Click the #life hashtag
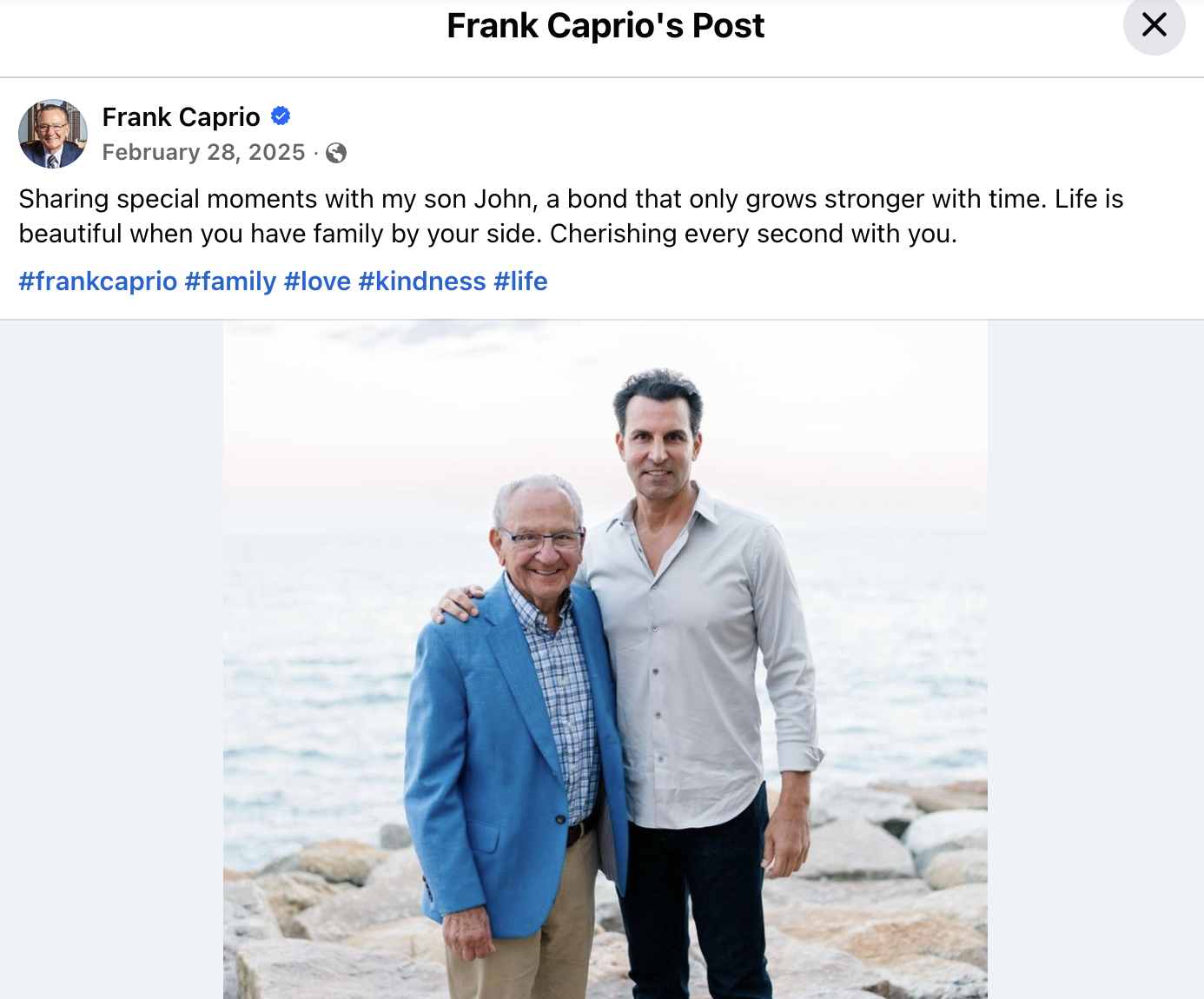 point(520,281)
